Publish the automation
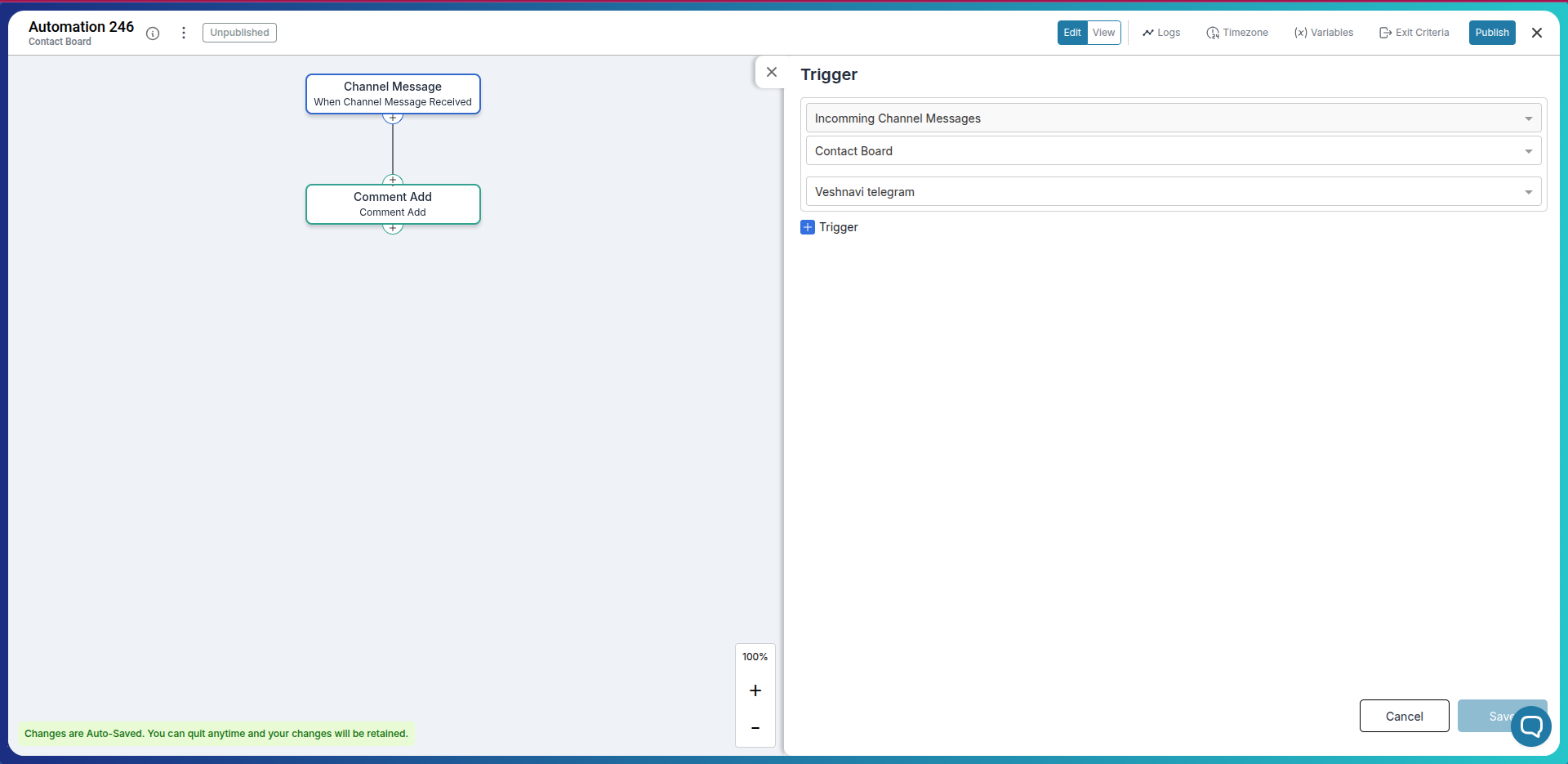 coord(1491,33)
